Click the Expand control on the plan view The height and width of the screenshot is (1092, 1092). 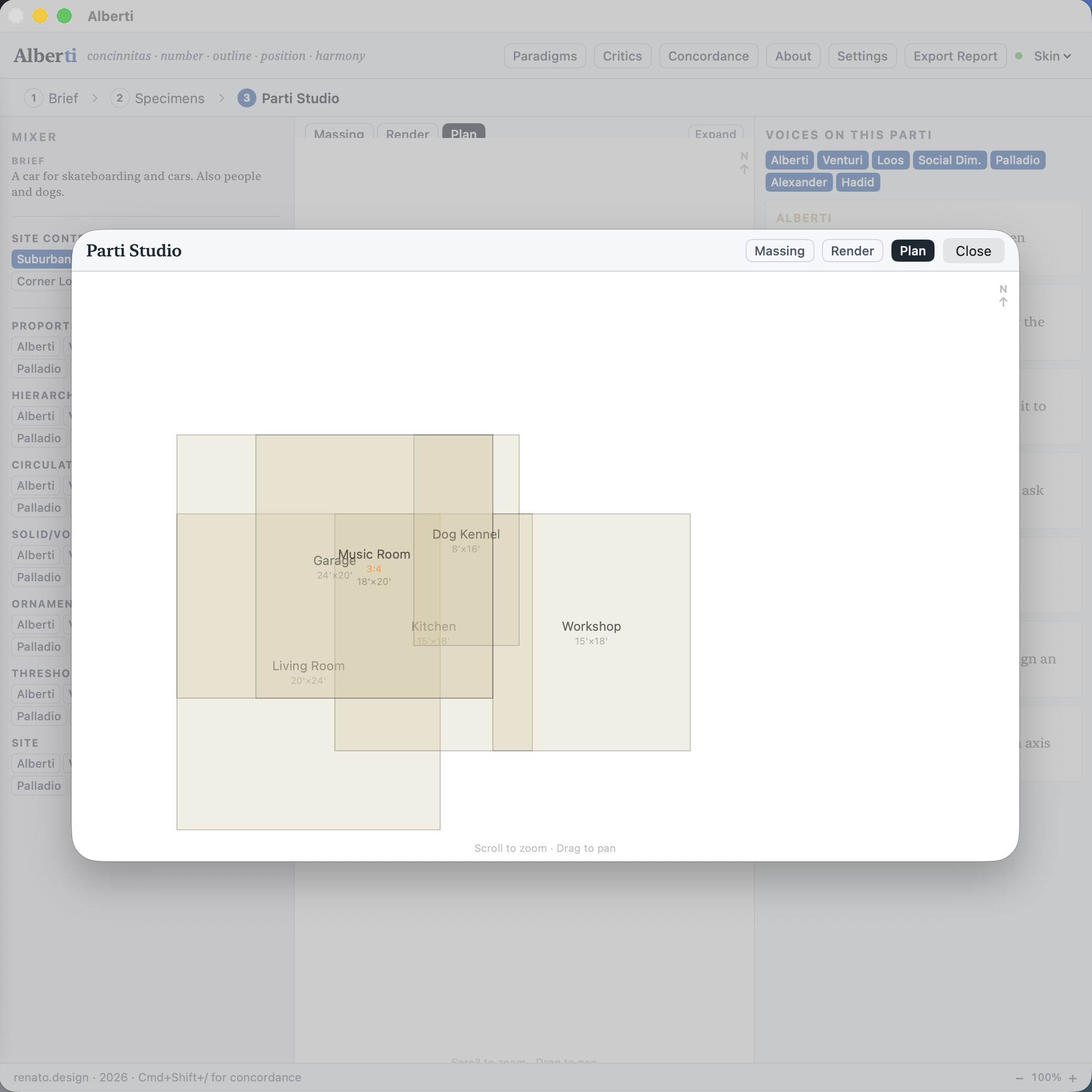[x=716, y=134]
